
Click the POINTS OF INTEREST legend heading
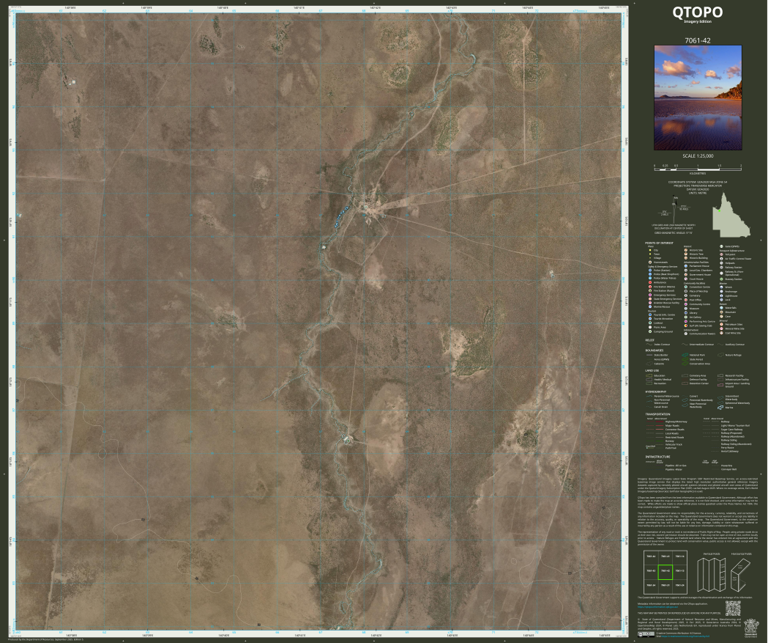point(659,243)
